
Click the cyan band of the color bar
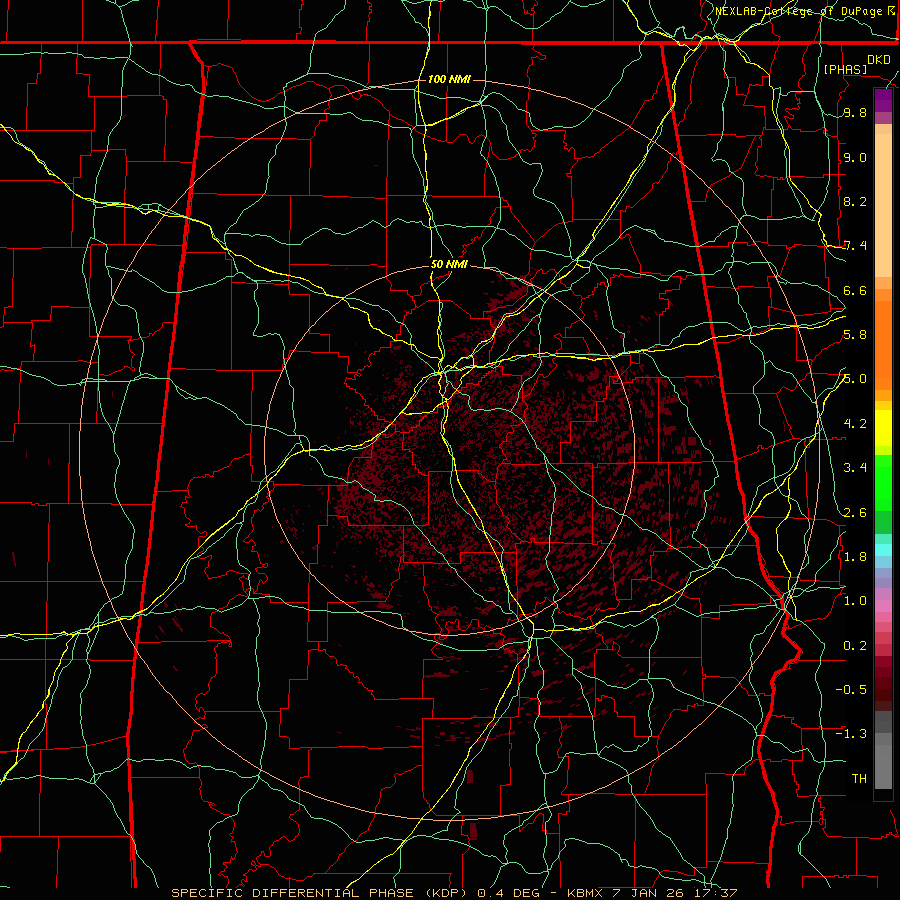[x=883, y=550]
